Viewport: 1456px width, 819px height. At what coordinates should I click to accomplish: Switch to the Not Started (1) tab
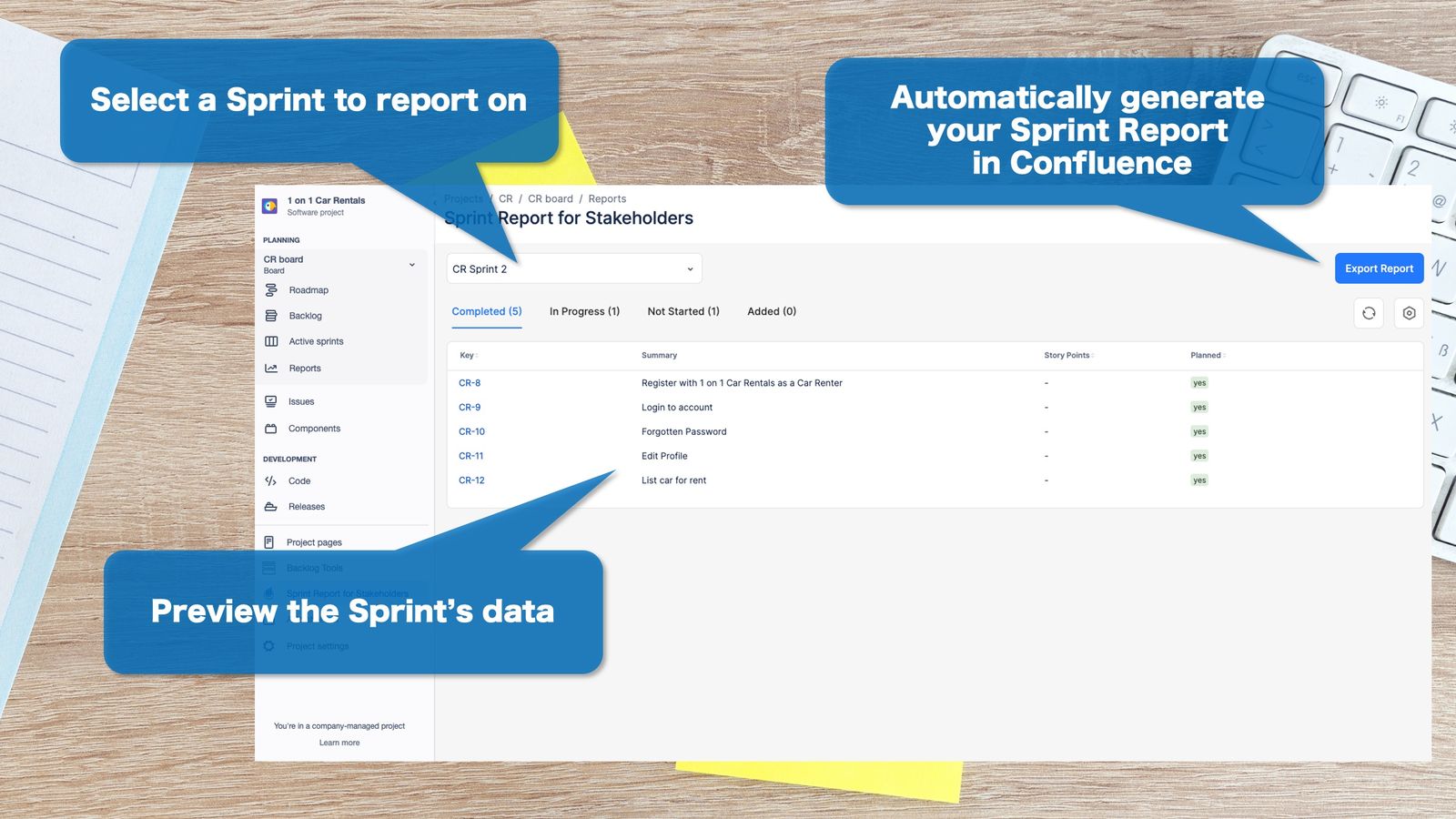pyautogui.click(x=683, y=311)
